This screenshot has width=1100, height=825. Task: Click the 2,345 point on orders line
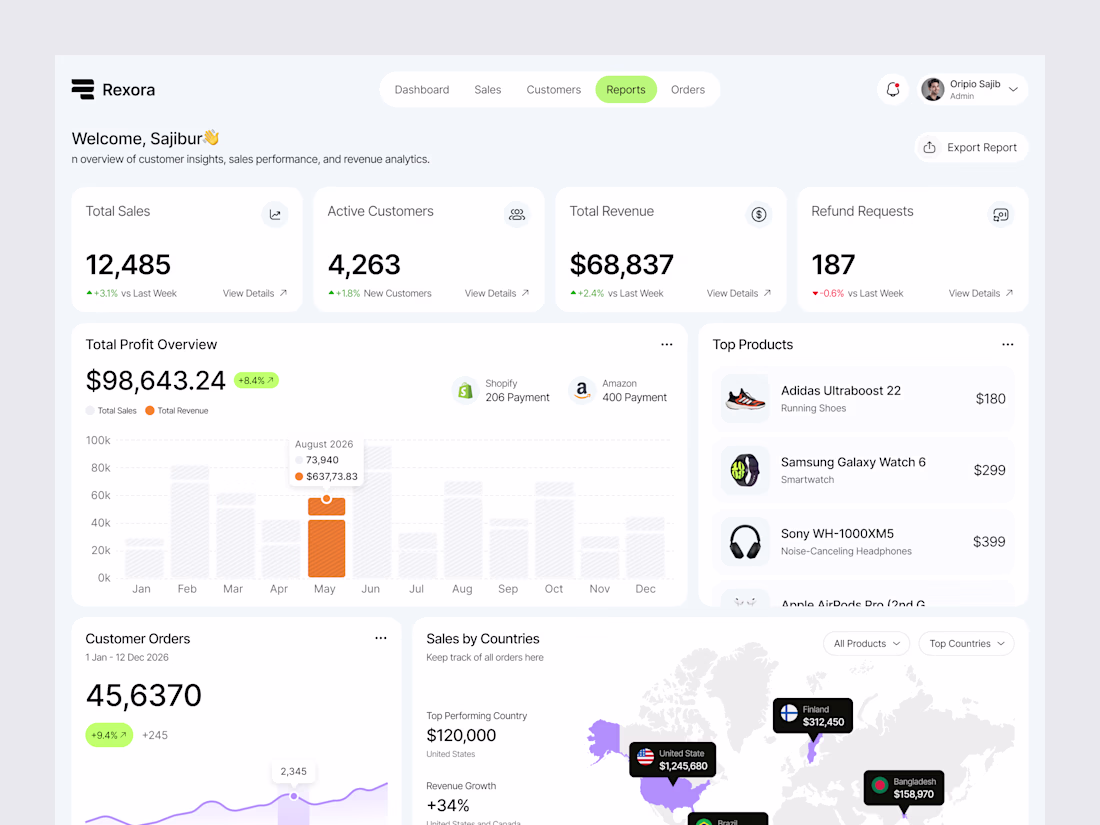(x=294, y=796)
